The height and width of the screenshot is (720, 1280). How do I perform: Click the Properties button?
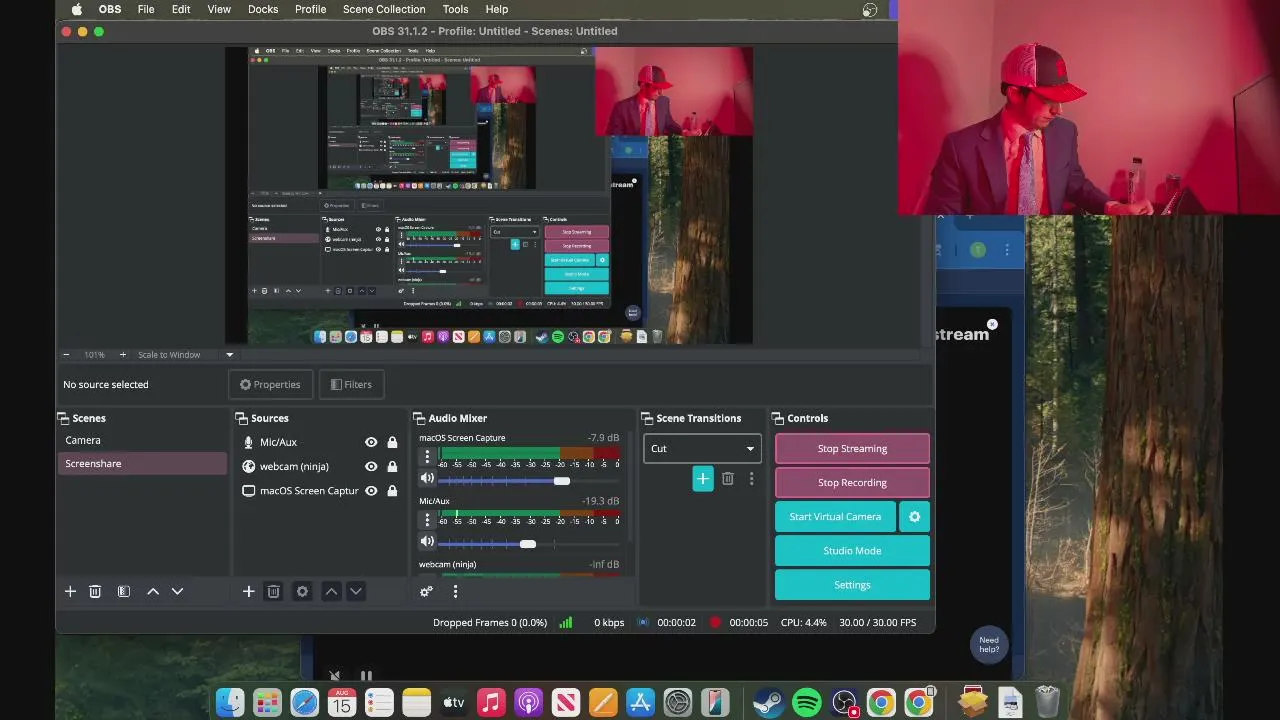point(270,384)
